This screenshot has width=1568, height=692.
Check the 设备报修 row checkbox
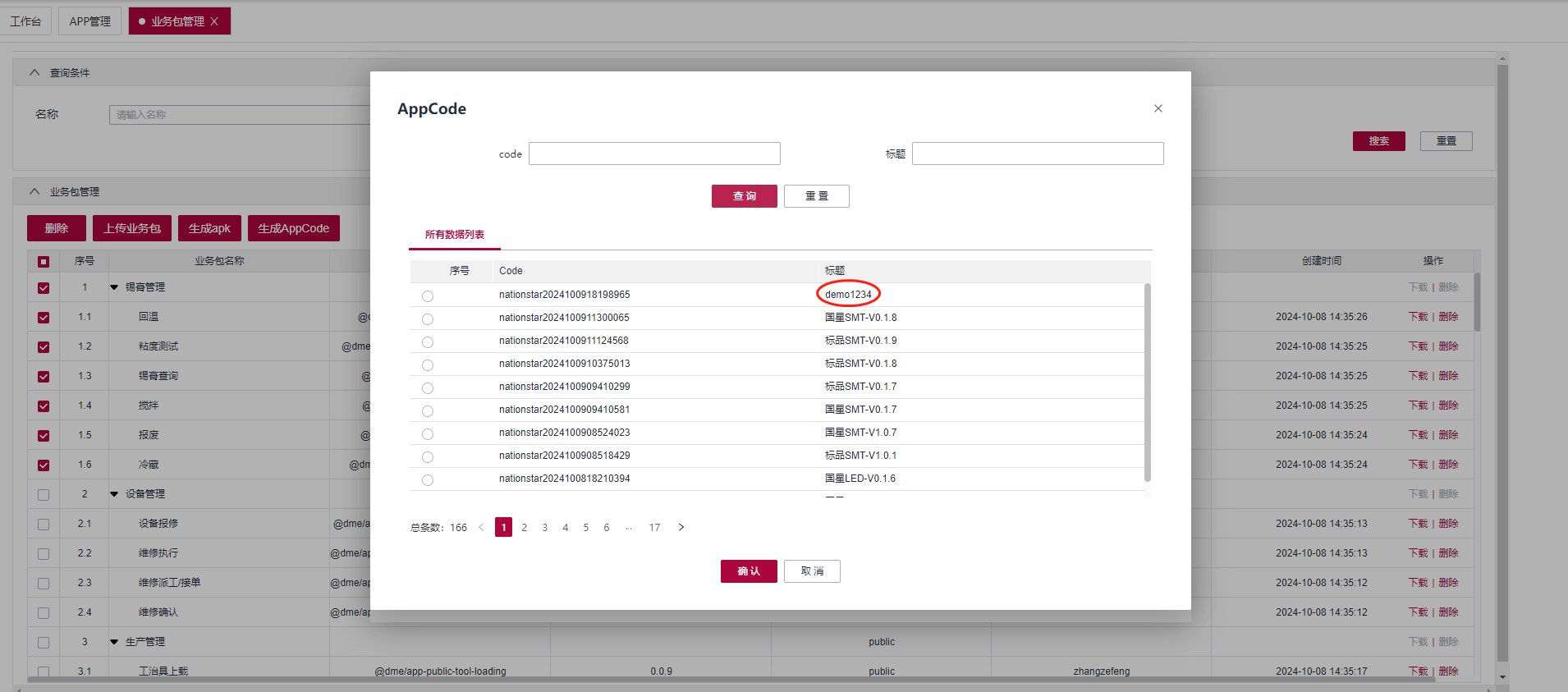pyautogui.click(x=44, y=524)
